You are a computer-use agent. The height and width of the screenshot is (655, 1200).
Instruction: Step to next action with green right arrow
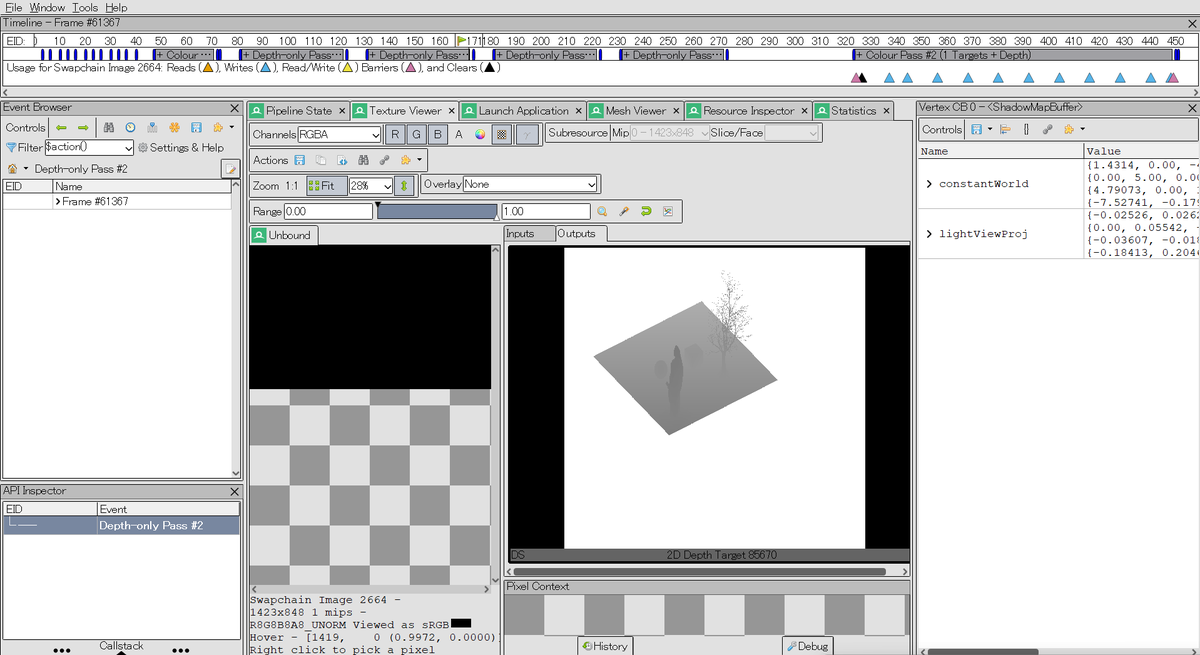click(83, 127)
